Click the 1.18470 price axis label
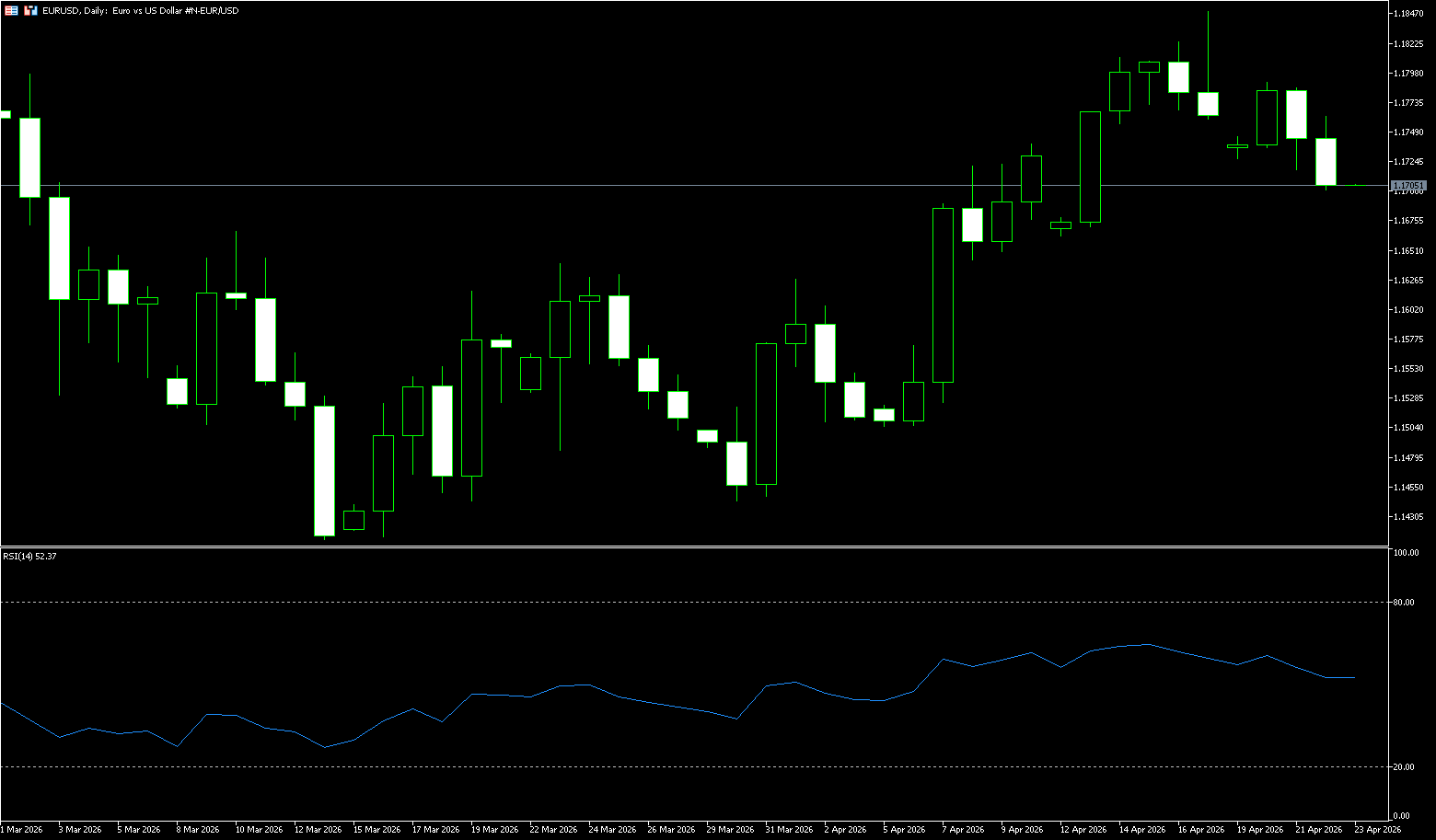This screenshot has height=840, width=1436. [1409, 14]
